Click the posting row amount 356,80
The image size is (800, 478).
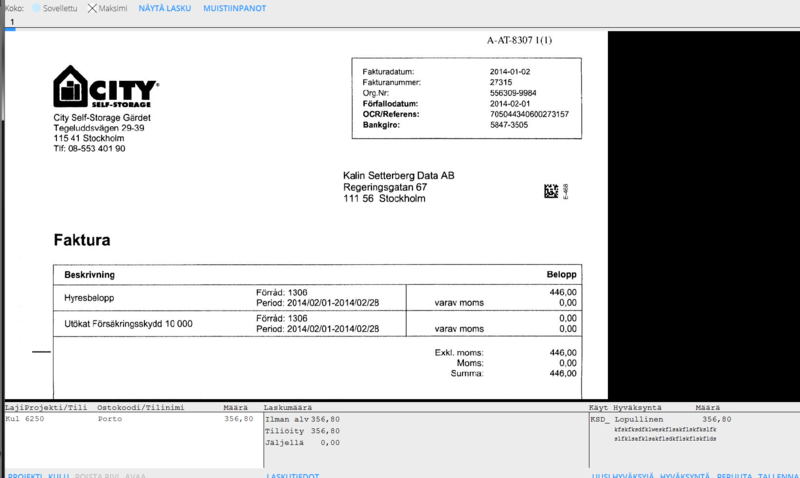238,419
